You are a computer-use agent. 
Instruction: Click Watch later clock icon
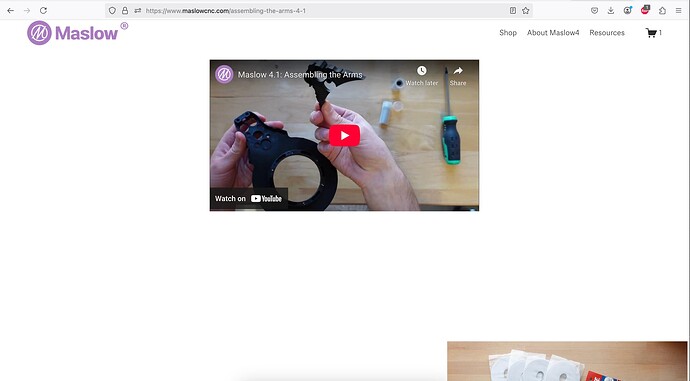point(422,70)
